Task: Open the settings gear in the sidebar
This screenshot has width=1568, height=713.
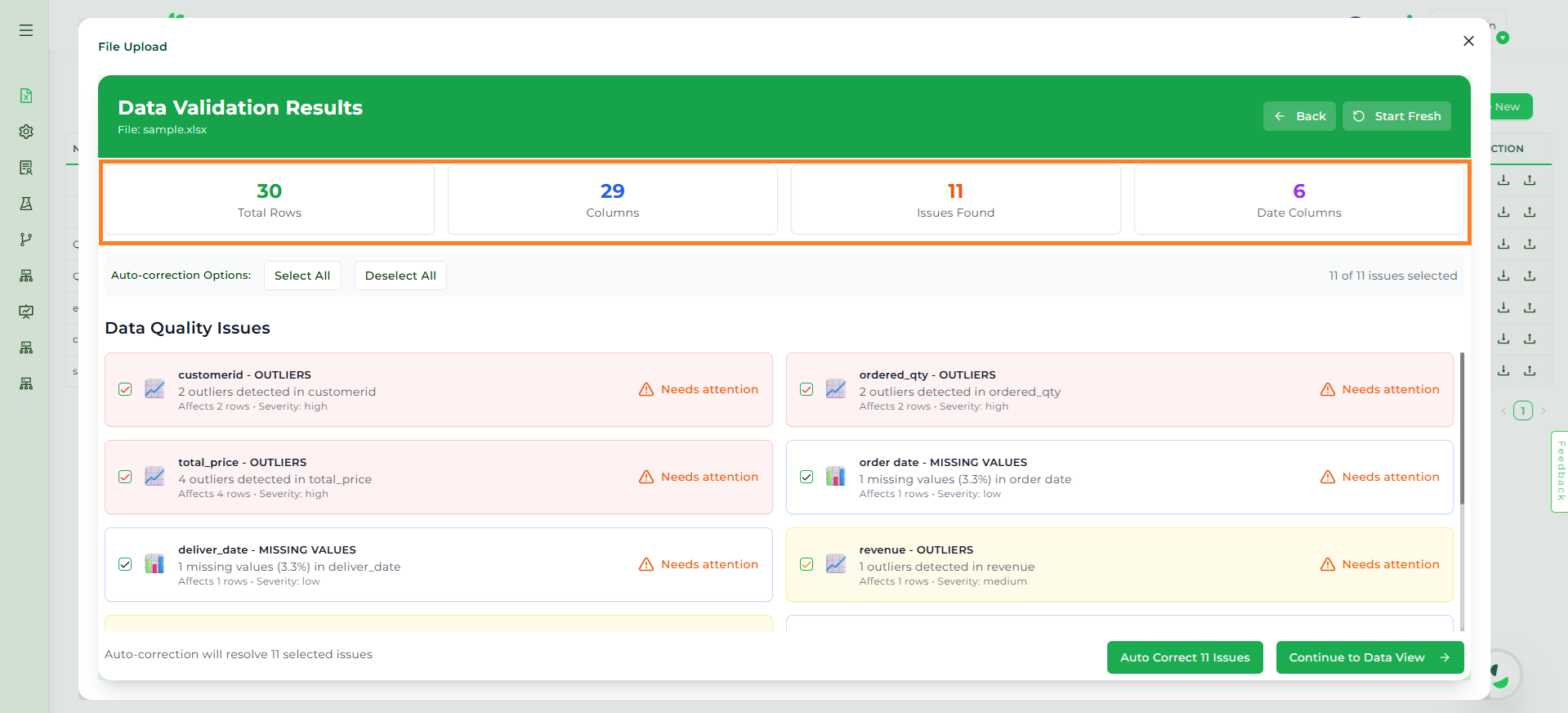Action: (26, 132)
